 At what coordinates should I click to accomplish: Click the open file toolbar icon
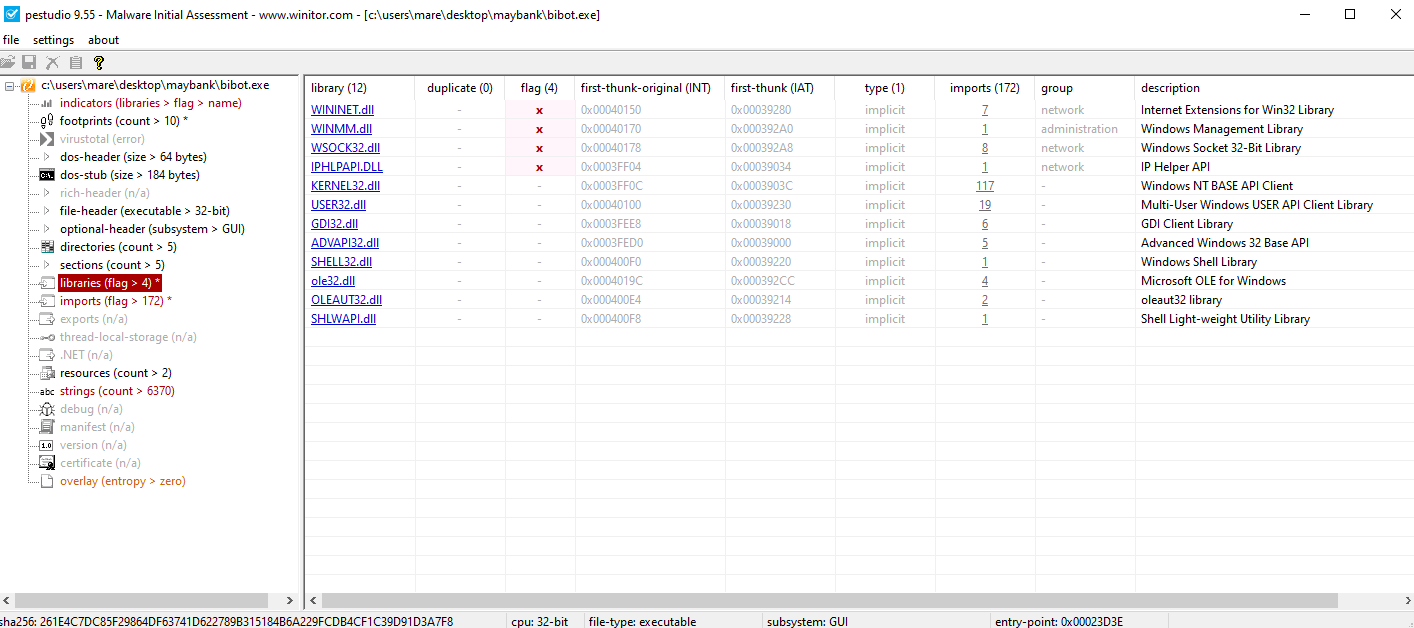coord(8,63)
